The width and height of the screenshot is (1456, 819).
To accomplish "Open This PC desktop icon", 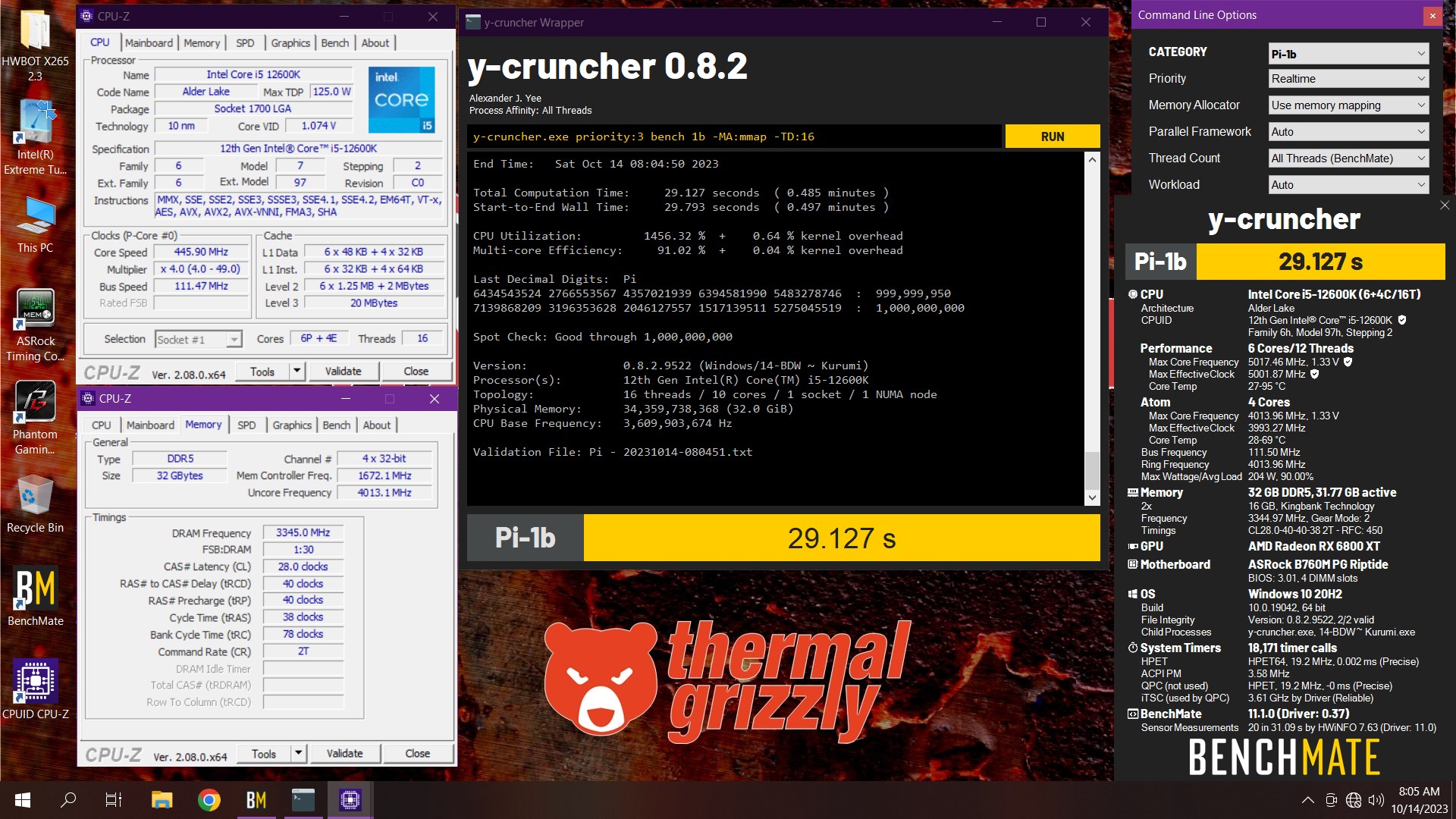I will (35, 224).
